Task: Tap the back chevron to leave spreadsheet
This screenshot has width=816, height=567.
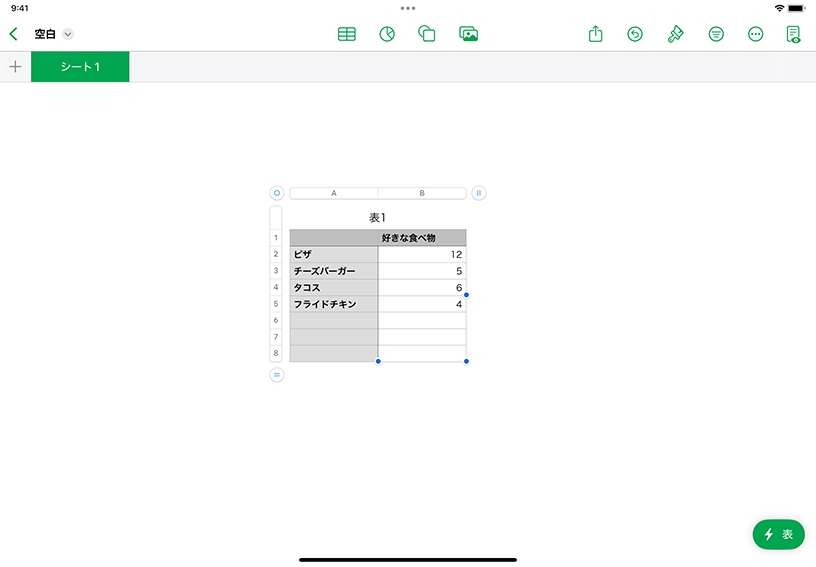Action: click(x=13, y=34)
